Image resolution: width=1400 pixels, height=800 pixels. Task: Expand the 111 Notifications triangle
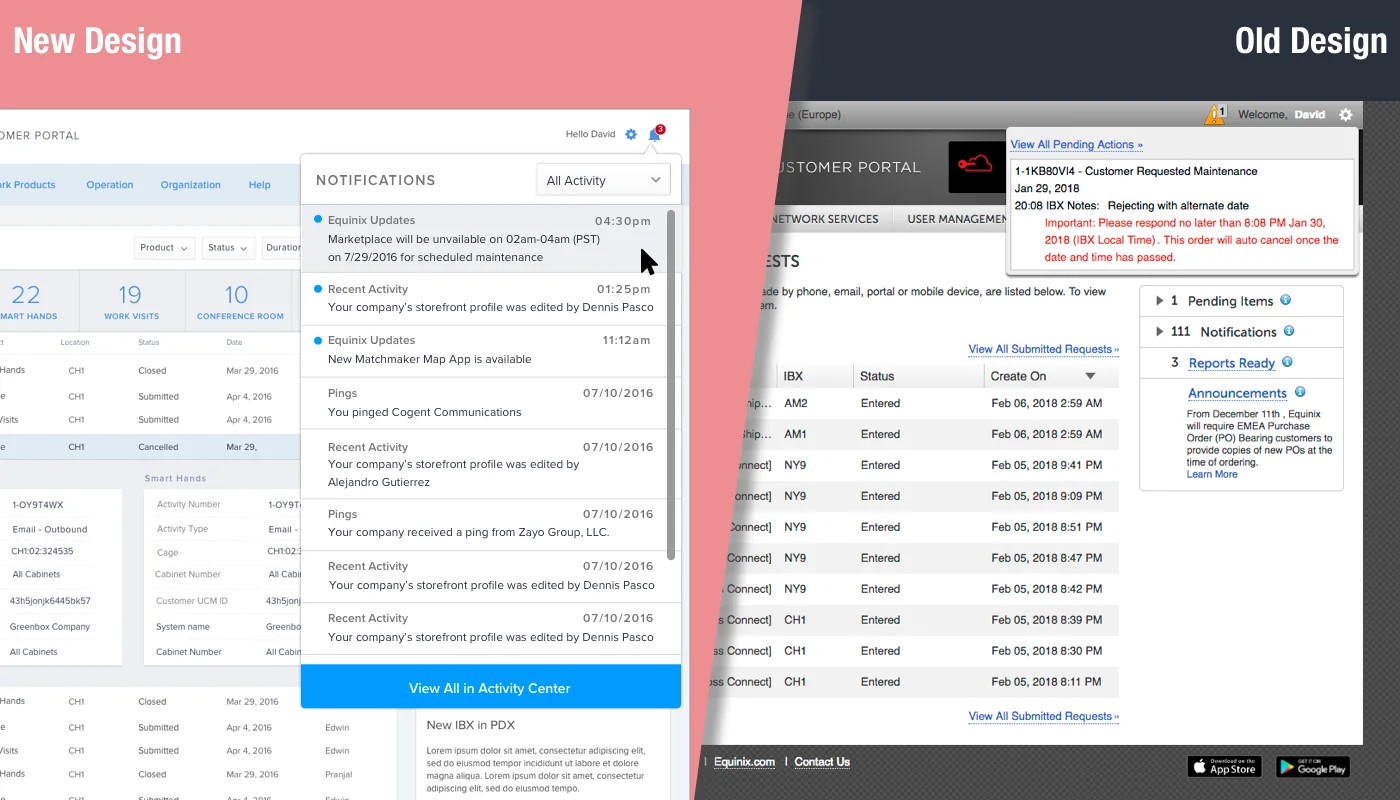(1159, 332)
